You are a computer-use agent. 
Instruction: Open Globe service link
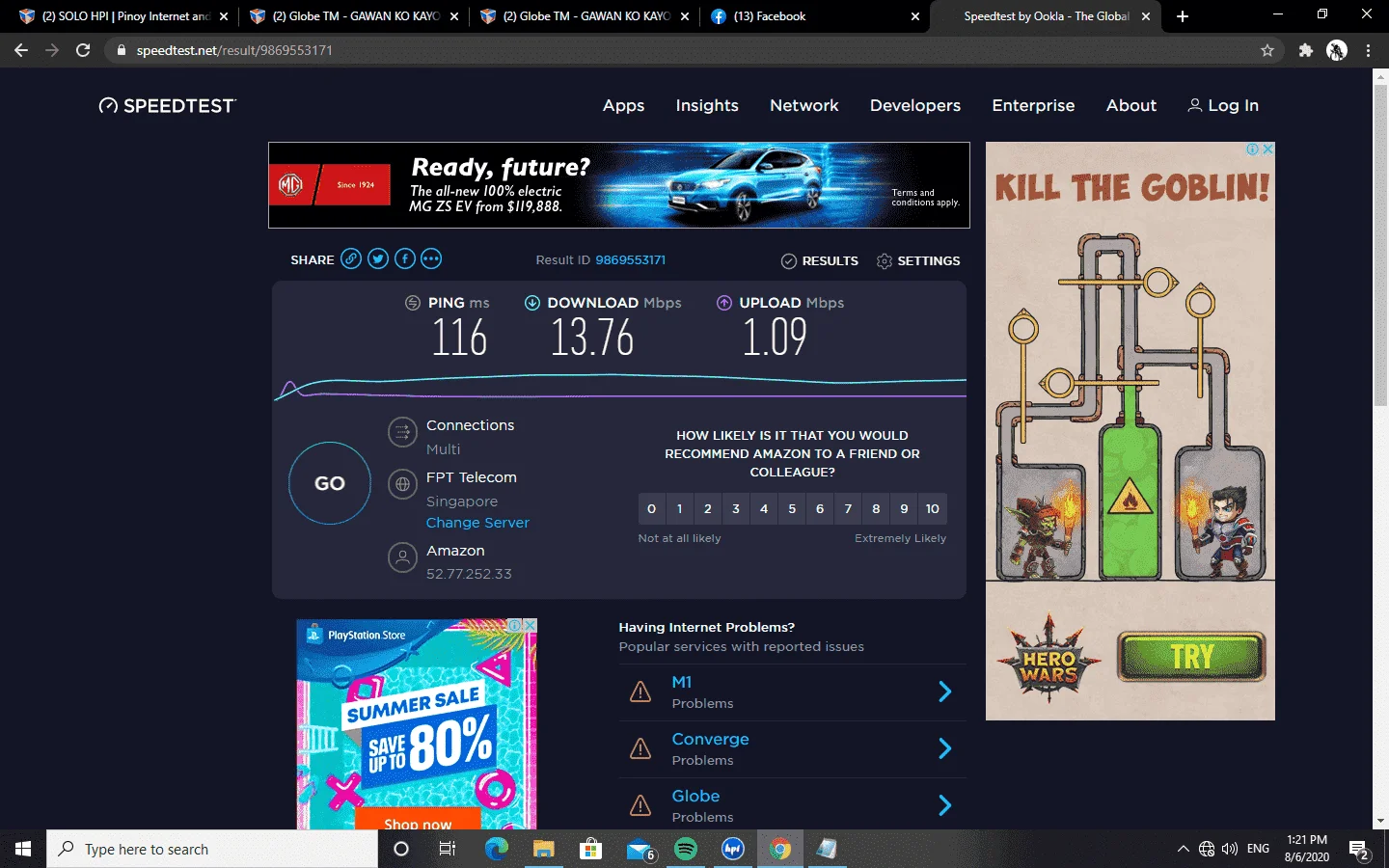click(695, 796)
